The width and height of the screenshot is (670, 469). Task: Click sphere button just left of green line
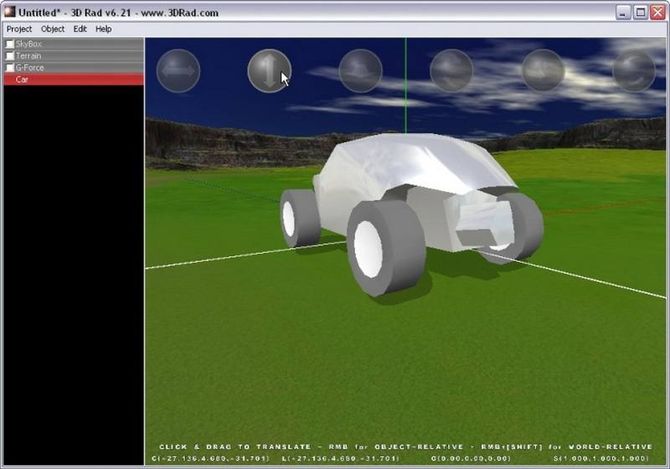360,71
